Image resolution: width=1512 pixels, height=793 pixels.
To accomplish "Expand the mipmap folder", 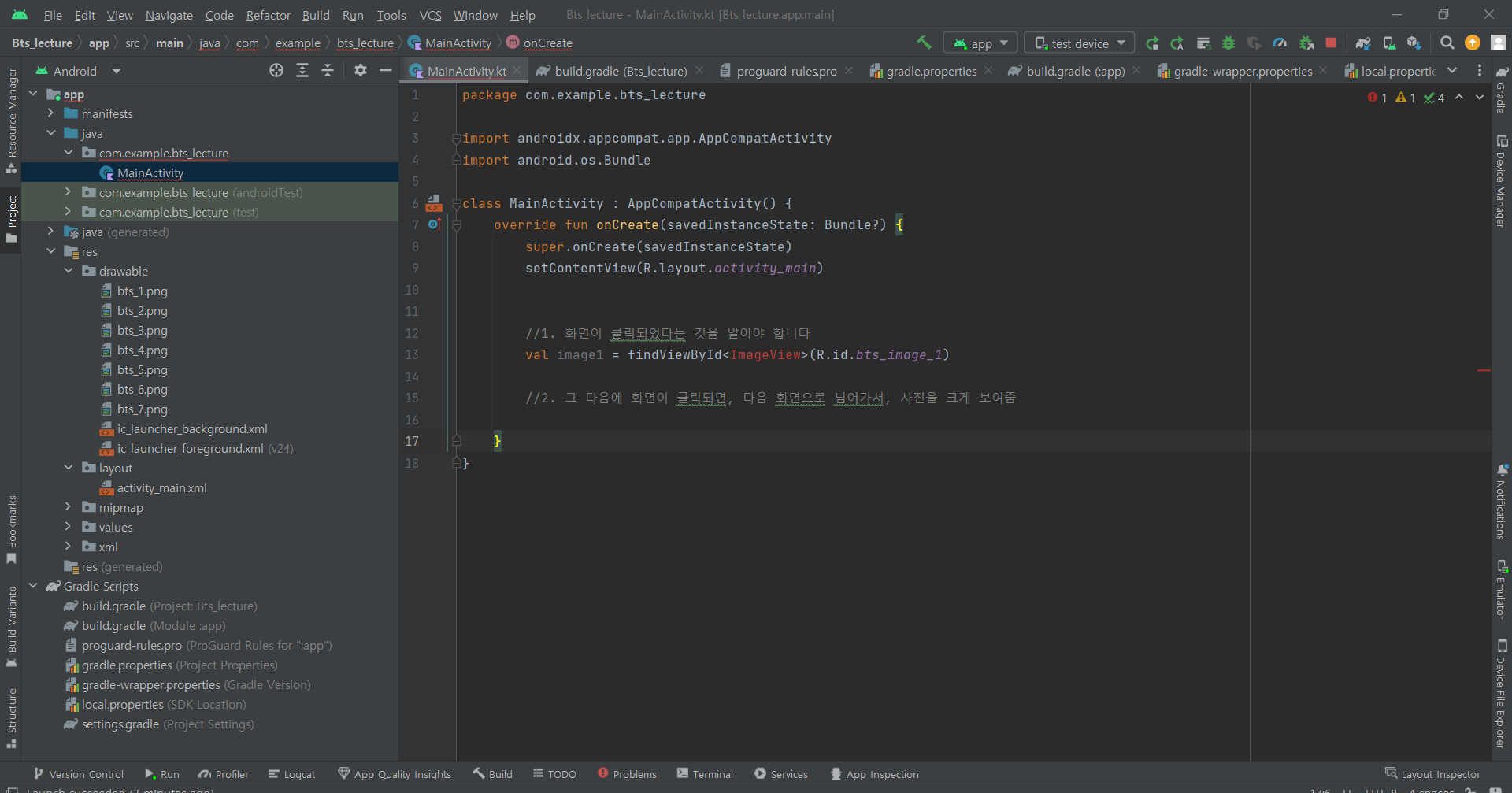I will (69, 507).
